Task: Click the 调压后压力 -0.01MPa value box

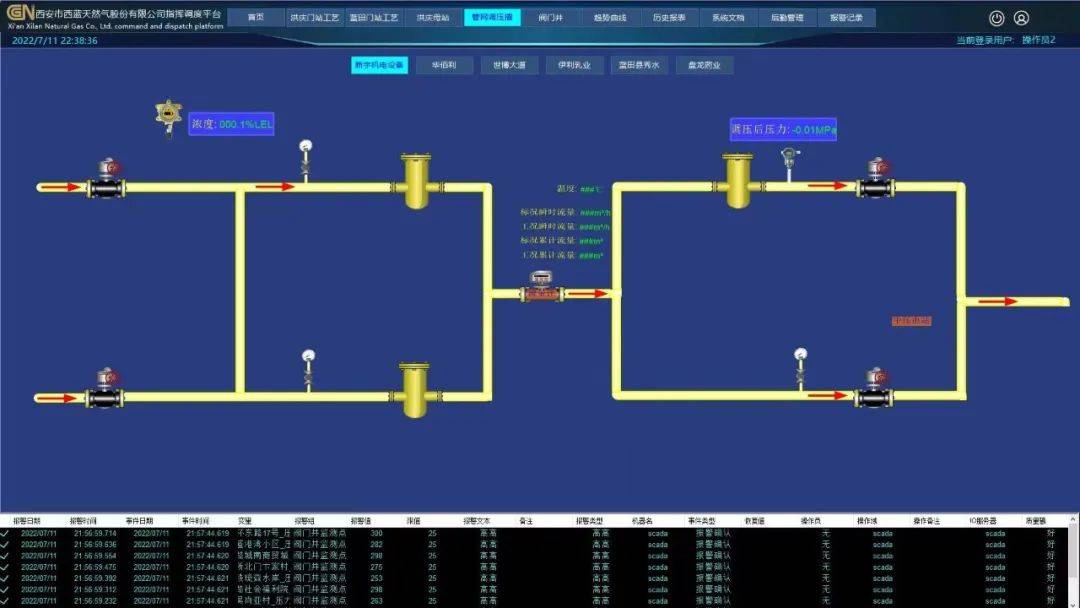Action: tap(783, 129)
